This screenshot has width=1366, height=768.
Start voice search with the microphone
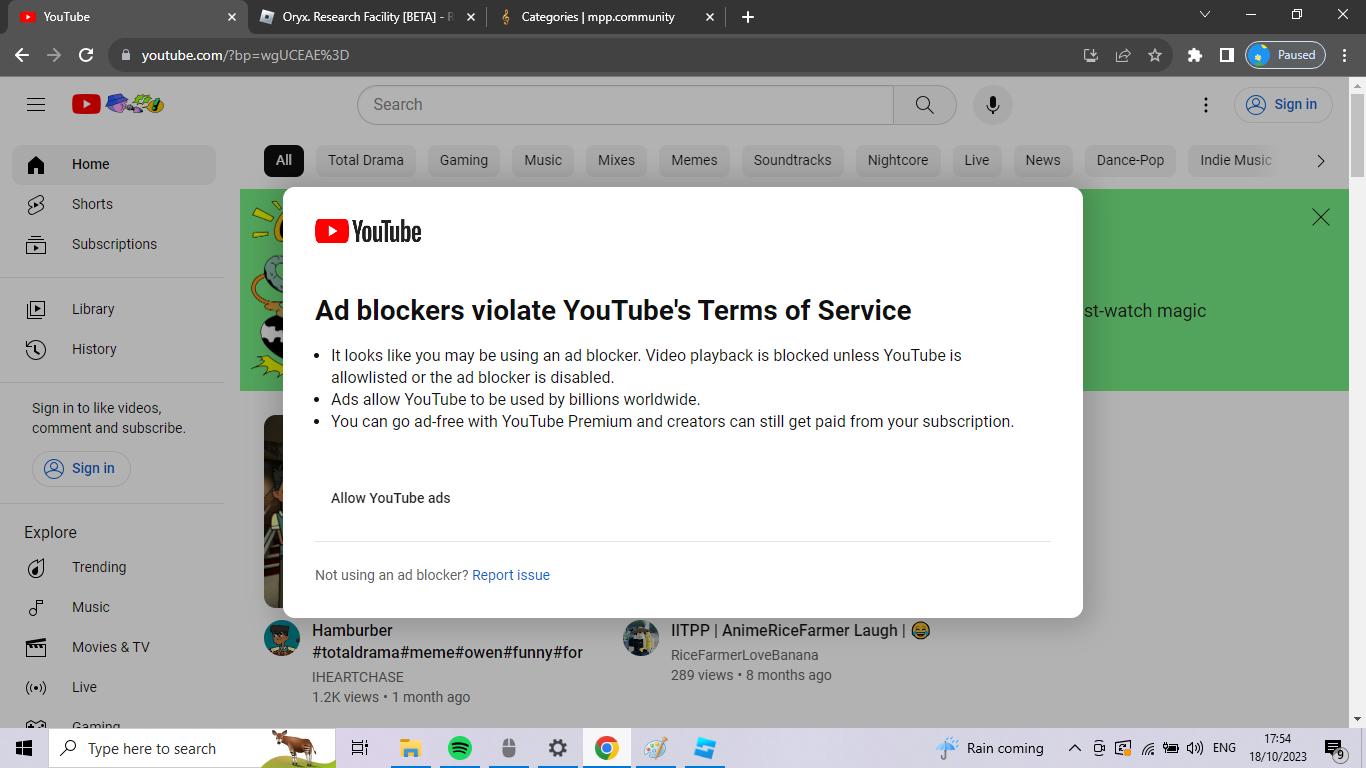(993, 104)
